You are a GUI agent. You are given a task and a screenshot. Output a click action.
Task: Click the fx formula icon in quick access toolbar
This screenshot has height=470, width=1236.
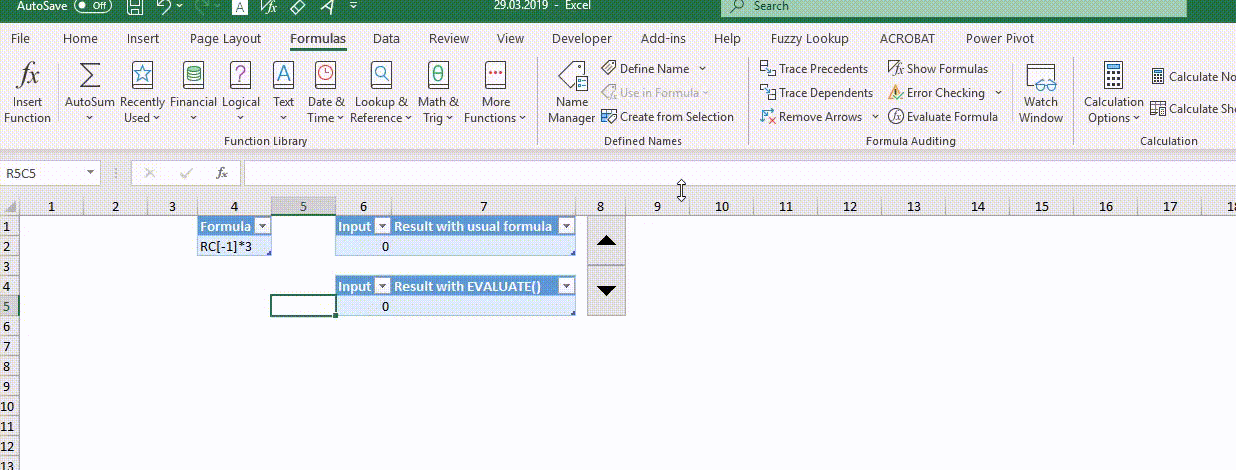click(x=268, y=6)
